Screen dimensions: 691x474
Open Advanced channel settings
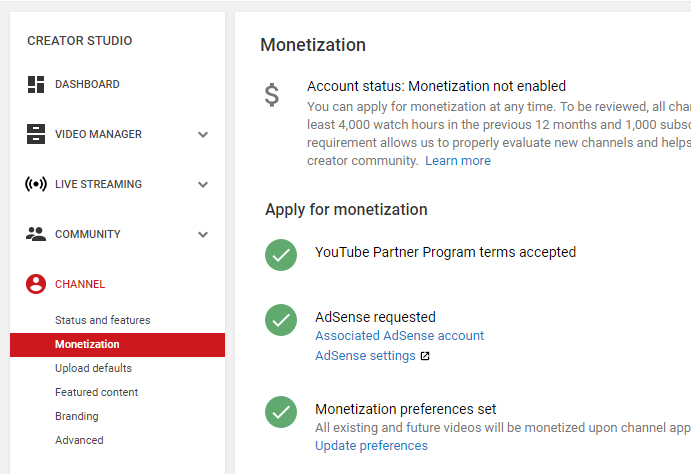79,440
